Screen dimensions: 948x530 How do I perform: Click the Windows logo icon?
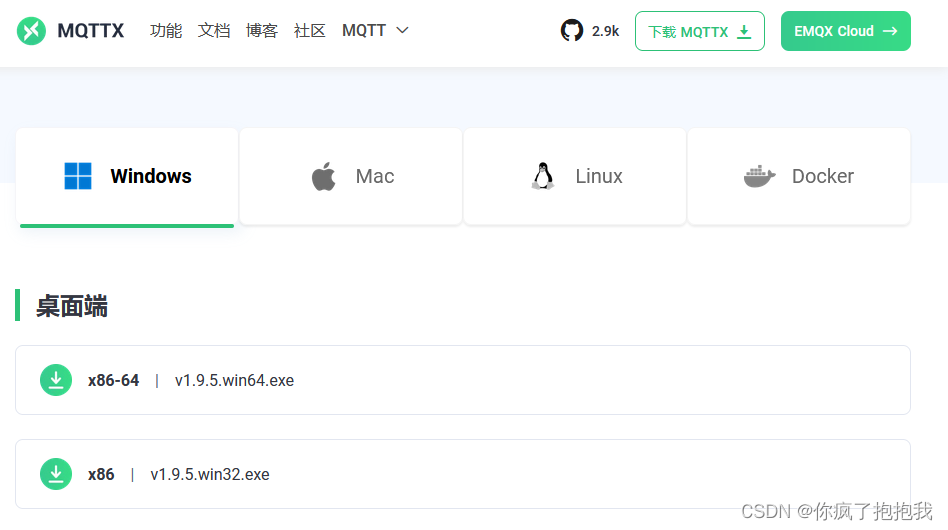click(78, 176)
